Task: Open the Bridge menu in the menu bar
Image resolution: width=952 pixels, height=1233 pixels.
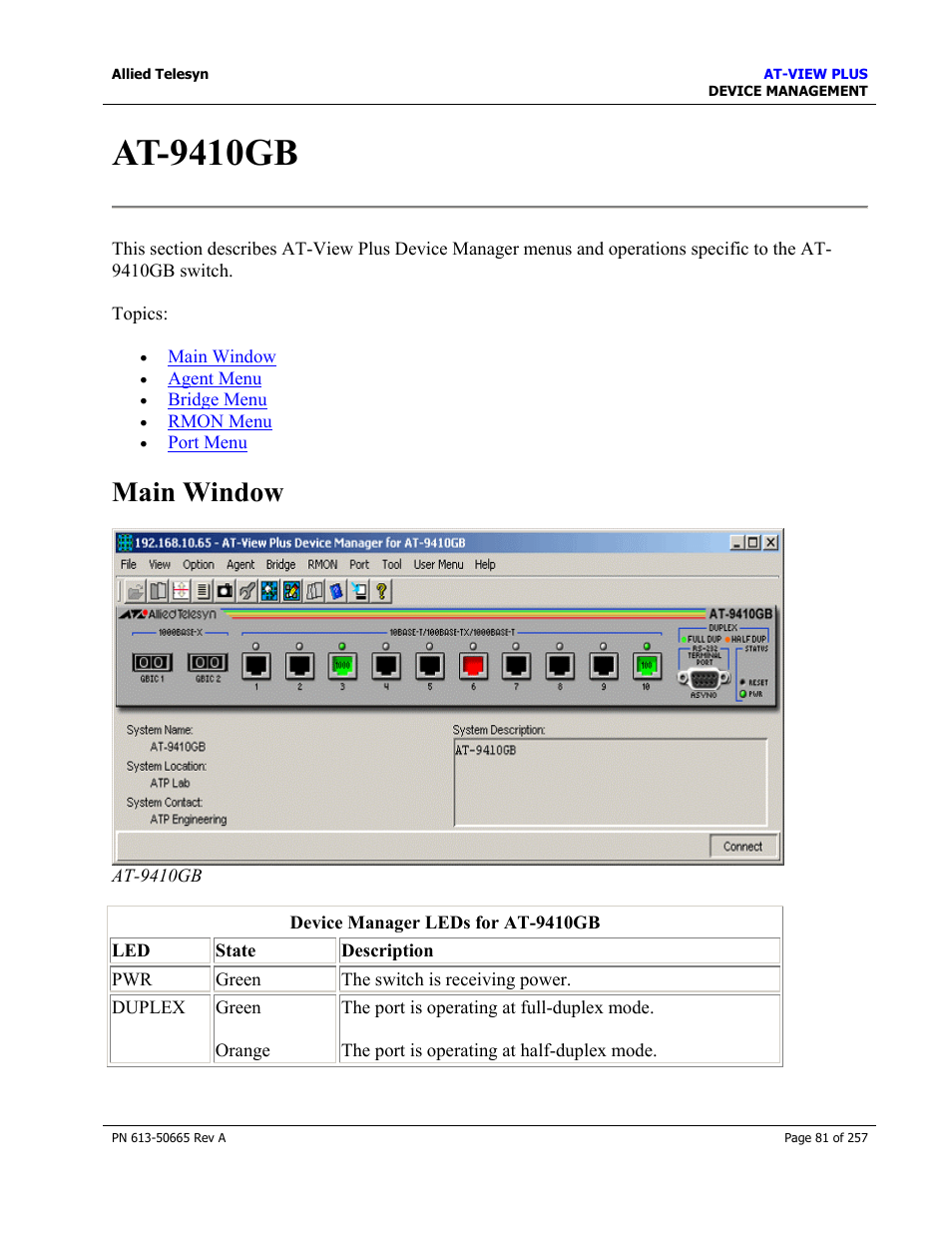Action: point(280,565)
